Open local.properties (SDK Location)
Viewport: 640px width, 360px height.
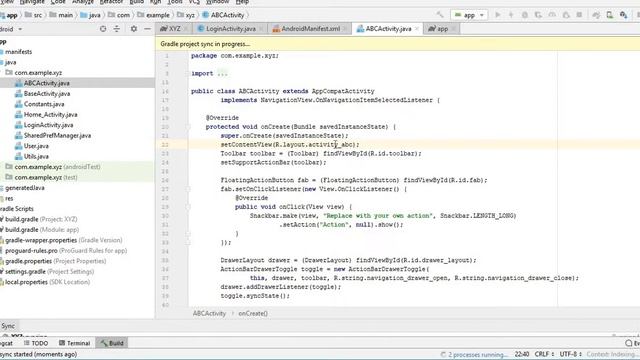[x=47, y=282]
